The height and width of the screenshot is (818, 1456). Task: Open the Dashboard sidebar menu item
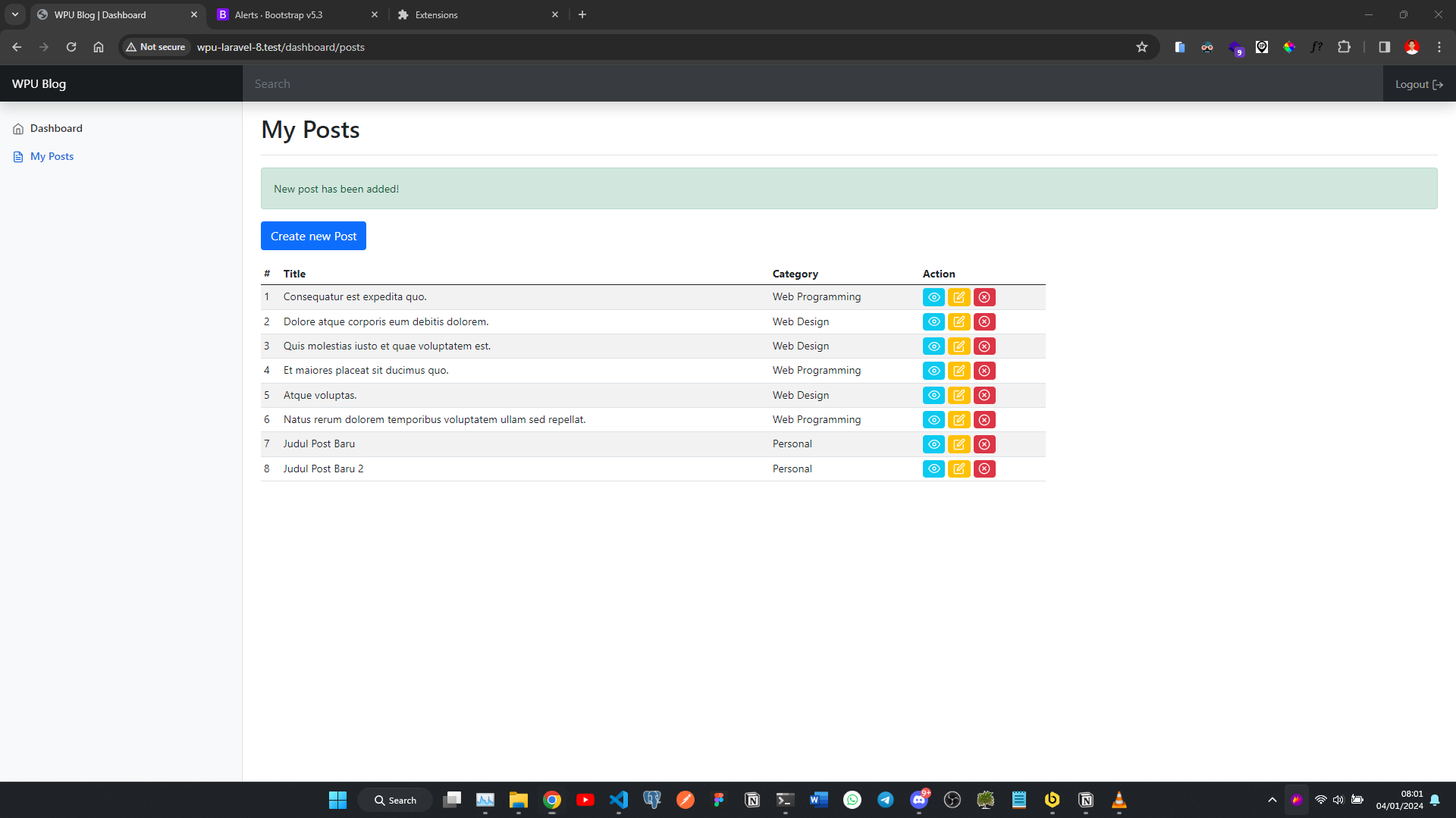point(56,128)
